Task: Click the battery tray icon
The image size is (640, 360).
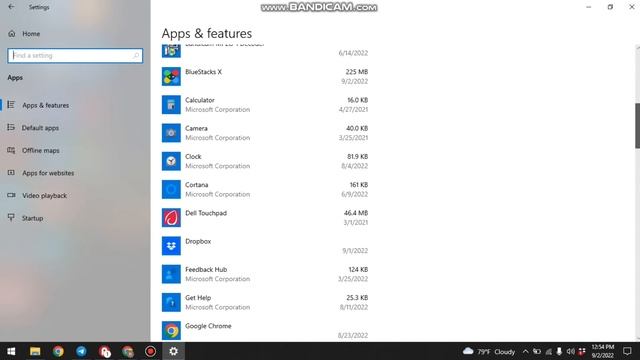Action: pos(537,351)
